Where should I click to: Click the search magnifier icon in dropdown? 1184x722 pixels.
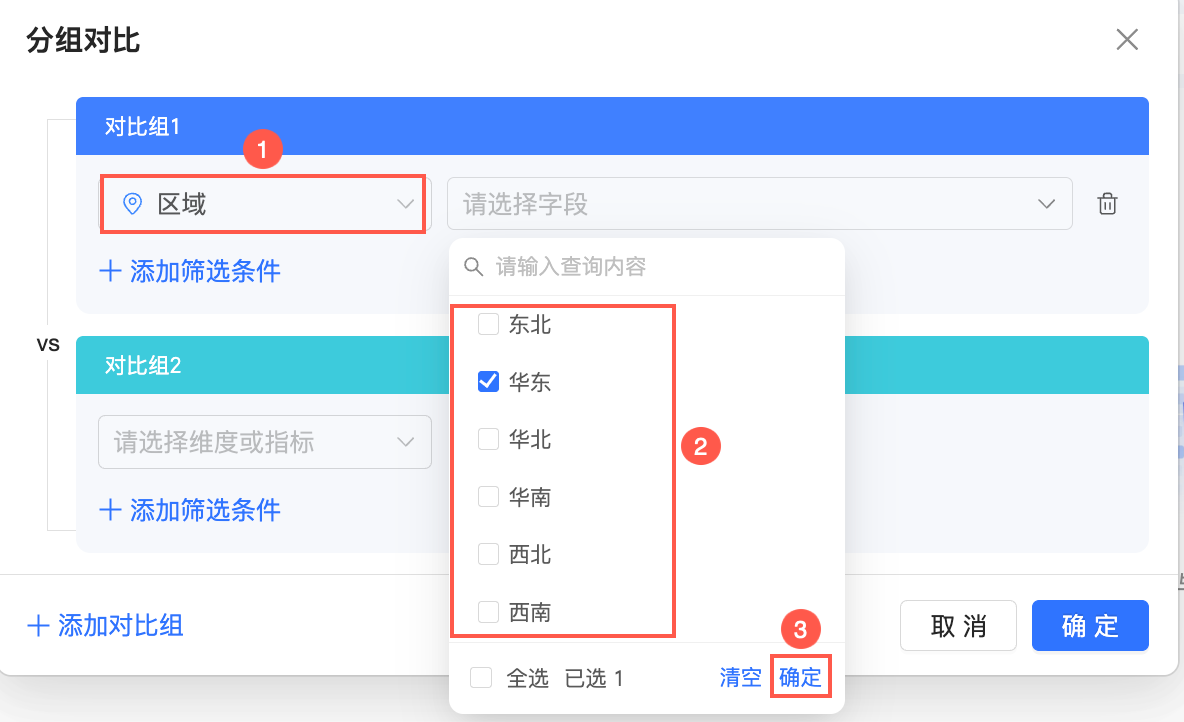click(474, 267)
